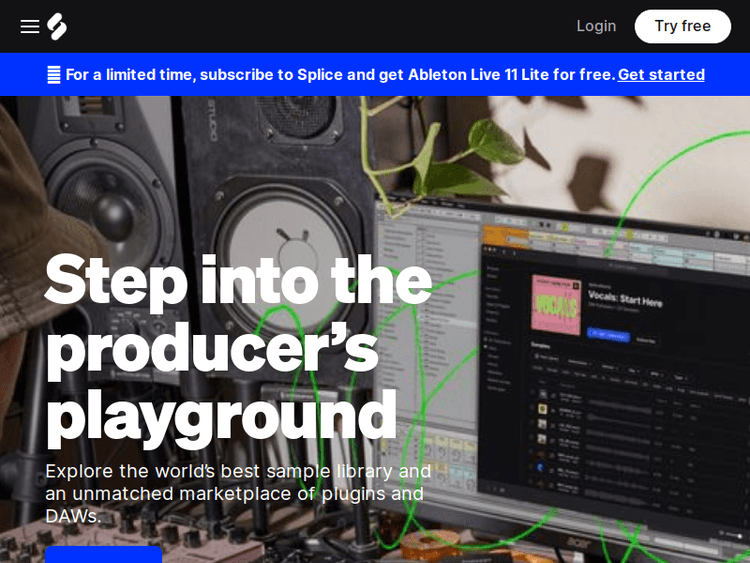Click the Splice logo in header

point(57,27)
